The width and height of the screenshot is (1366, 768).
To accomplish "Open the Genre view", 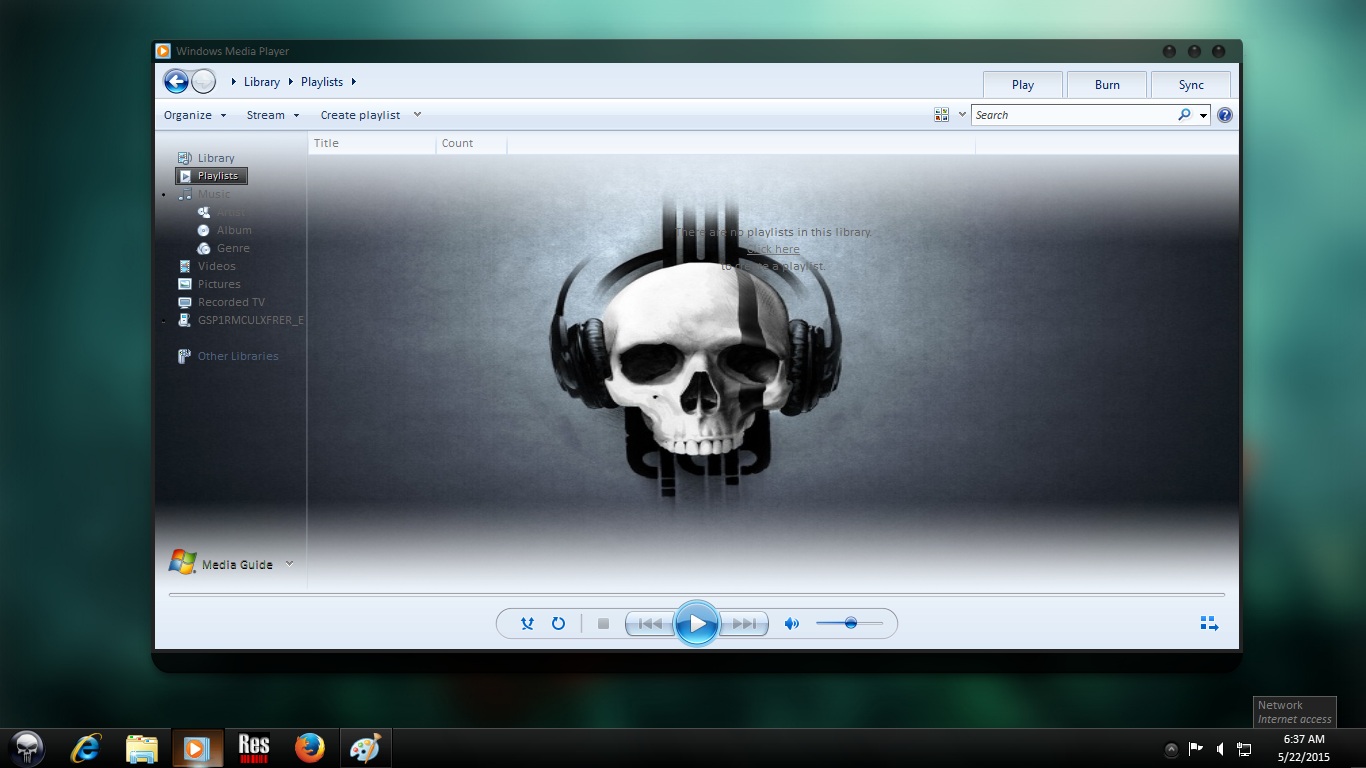I will [x=233, y=248].
